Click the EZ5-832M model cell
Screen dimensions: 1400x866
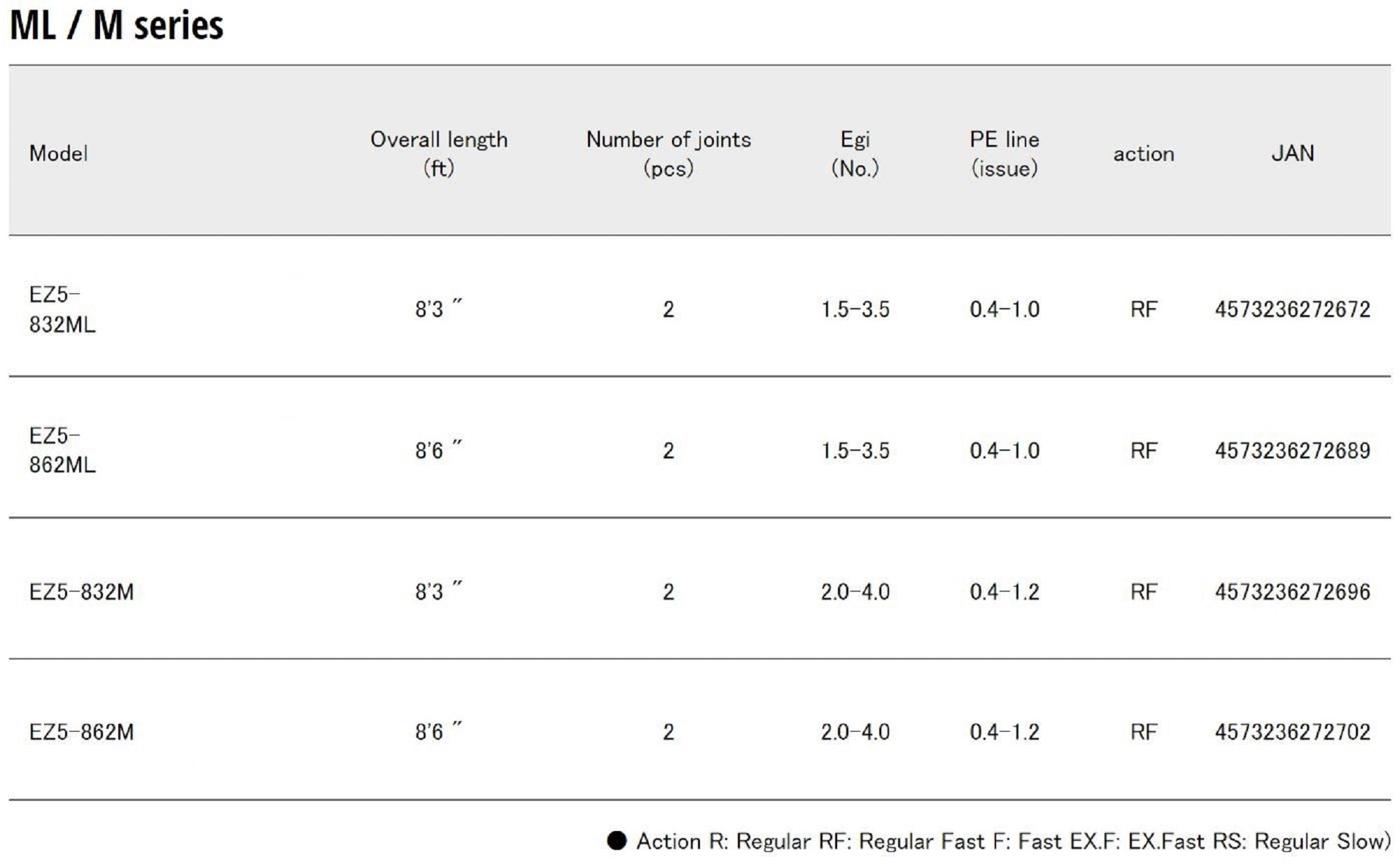click(x=81, y=592)
